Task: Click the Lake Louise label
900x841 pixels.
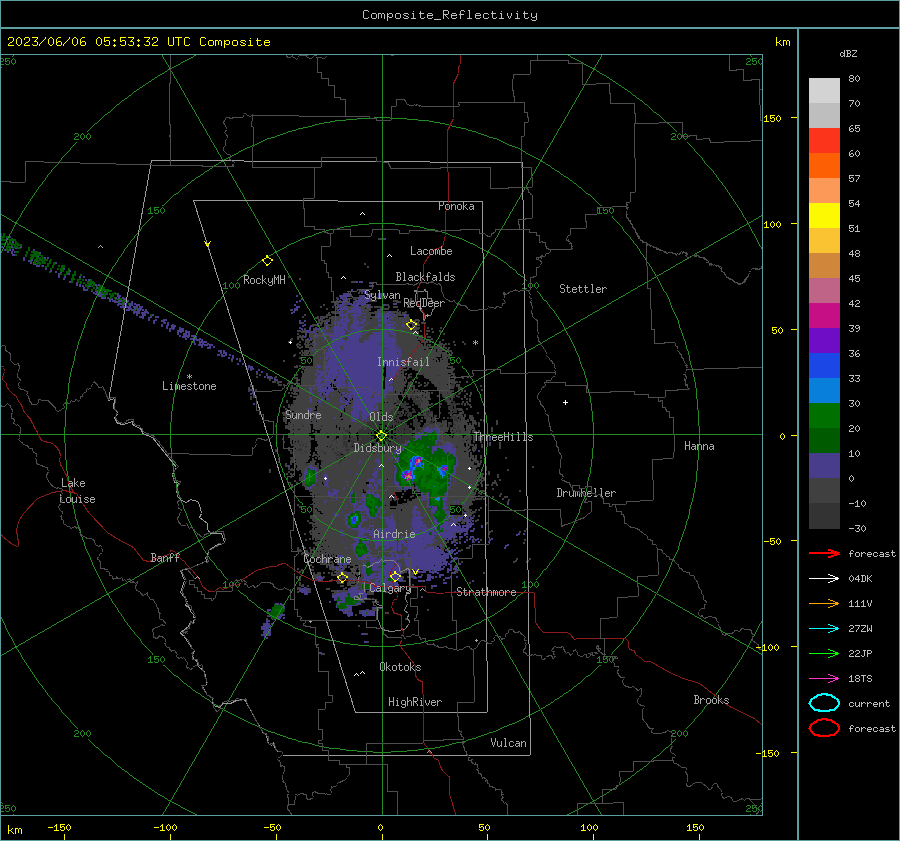Action: [77, 491]
